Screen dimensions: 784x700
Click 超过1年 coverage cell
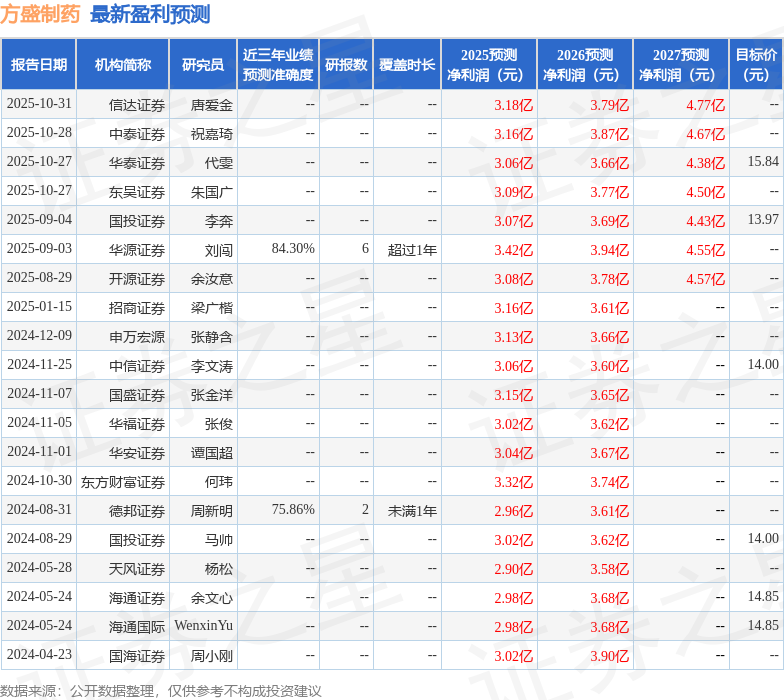(412, 250)
